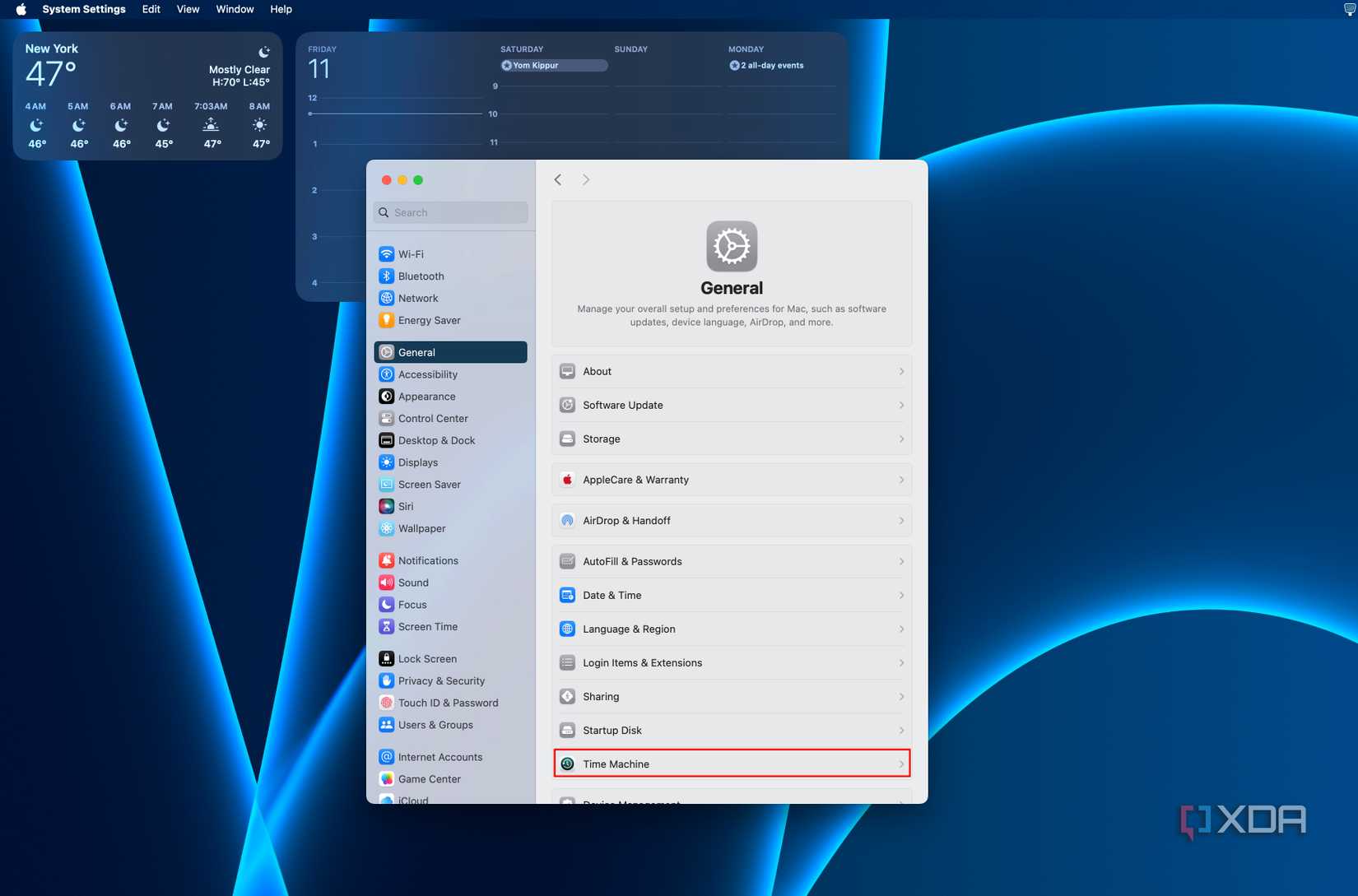Click the Time Machine label
Image resolution: width=1358 pixels, height=896 pixels.
616,764
